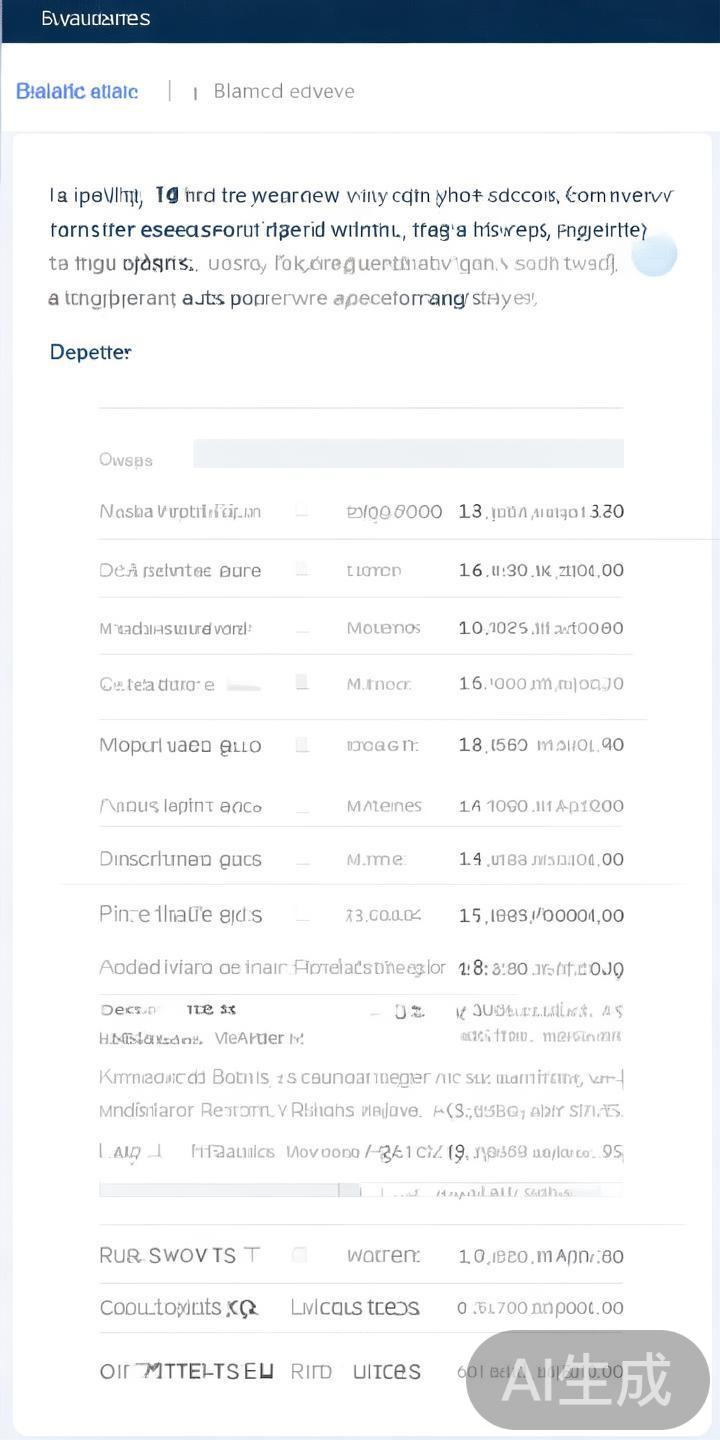Click the search field beside Owsas

pos(408,454)
